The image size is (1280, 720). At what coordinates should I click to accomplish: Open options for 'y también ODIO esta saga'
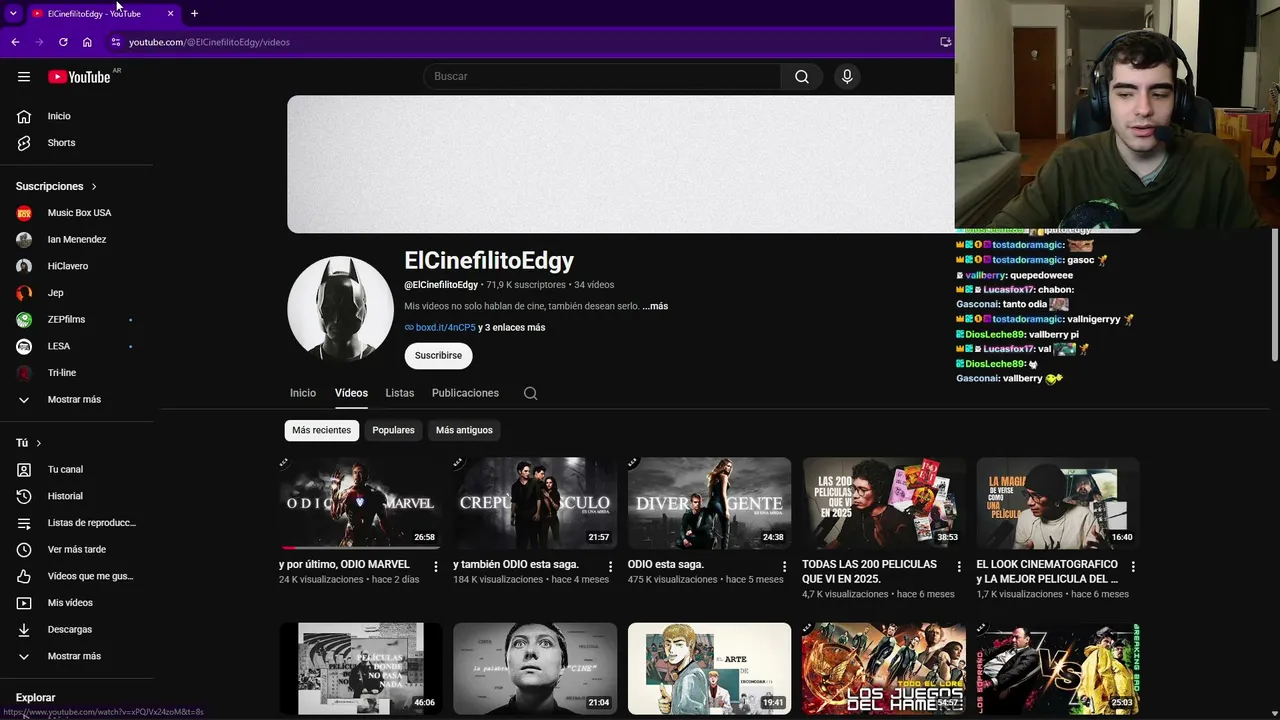610,567
